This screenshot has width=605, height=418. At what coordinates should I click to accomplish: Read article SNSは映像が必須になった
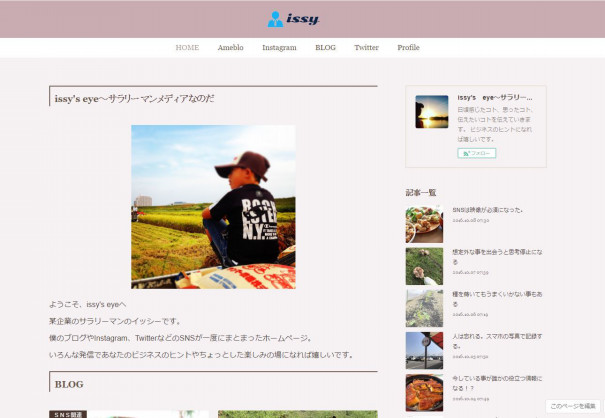pyautogui.click(x=488, y=210)
